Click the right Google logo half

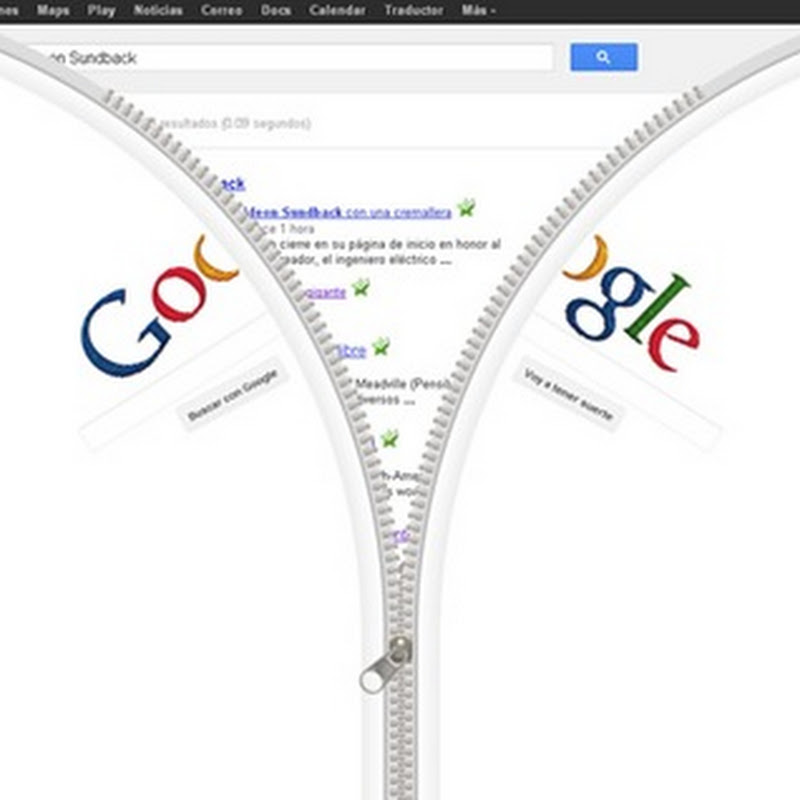pos(632,303)
